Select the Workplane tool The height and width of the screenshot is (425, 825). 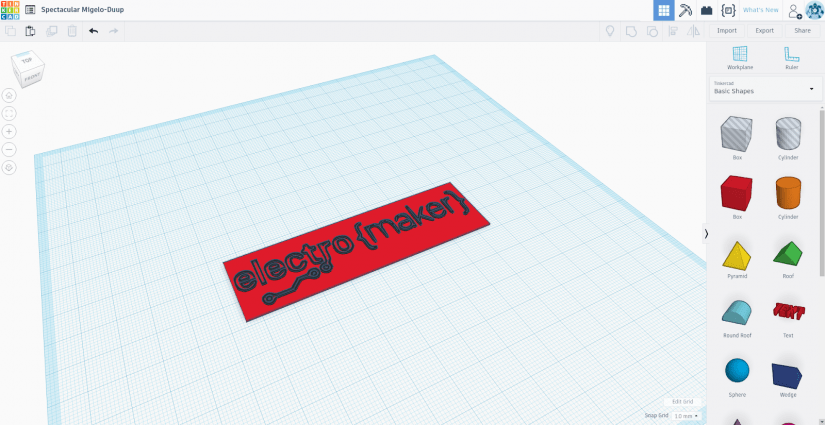tap(740, 58)
